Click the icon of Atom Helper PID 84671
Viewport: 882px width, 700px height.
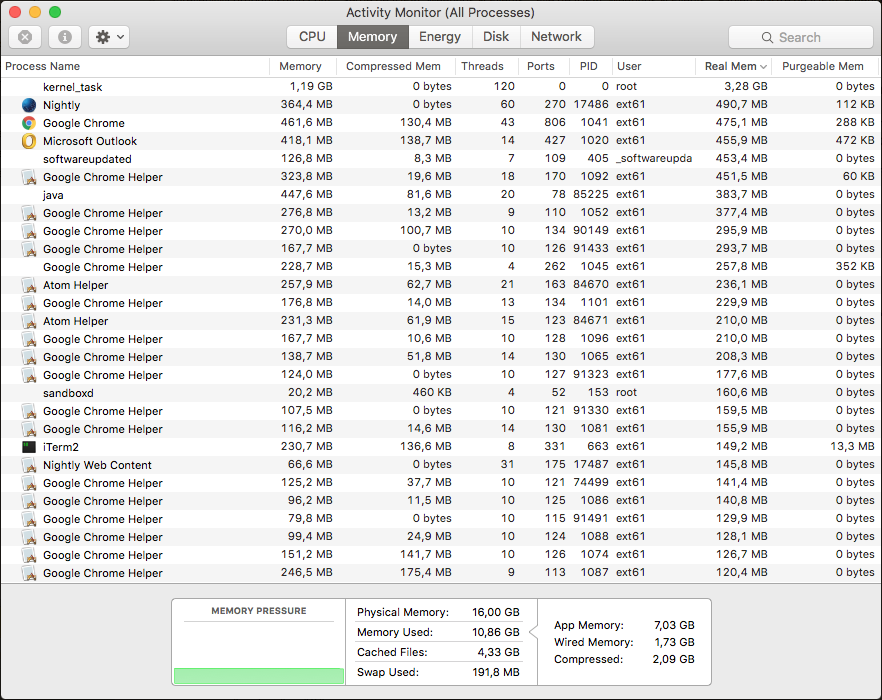(29, 321)
